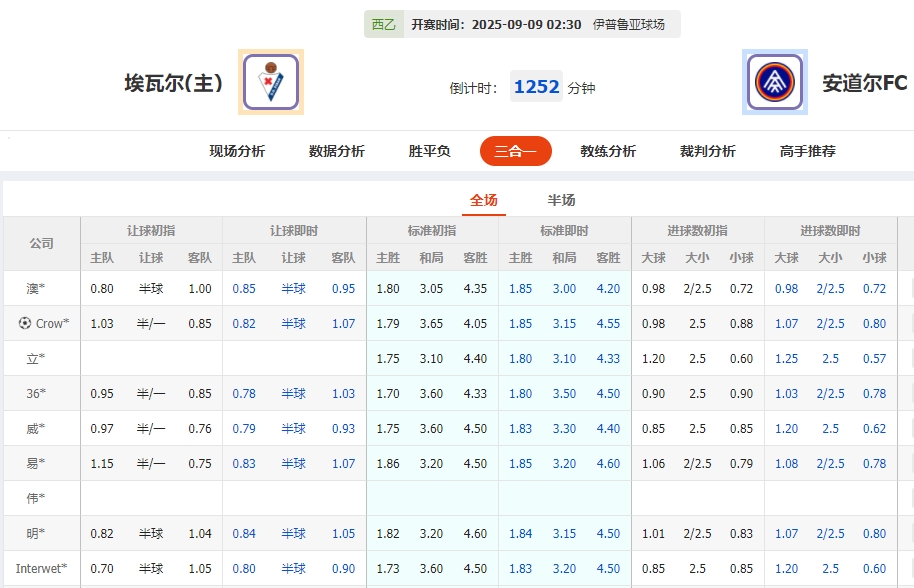Click the blue 半球 live handicap for 澳*
914x588 pixels.
tap(293, 288)
